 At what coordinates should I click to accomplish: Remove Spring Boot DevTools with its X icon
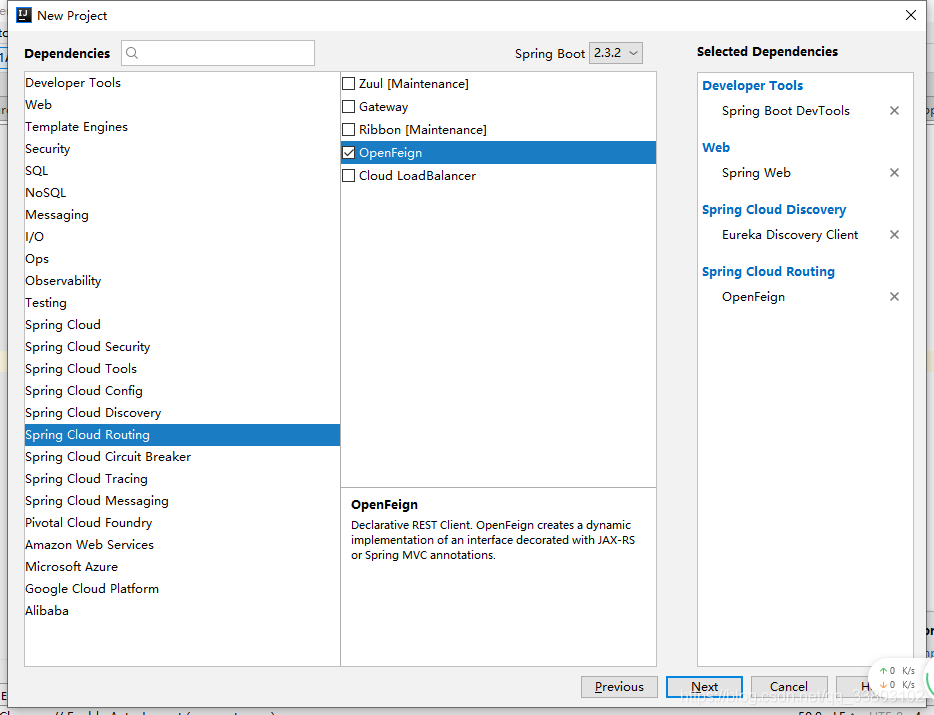pos(894,111)
